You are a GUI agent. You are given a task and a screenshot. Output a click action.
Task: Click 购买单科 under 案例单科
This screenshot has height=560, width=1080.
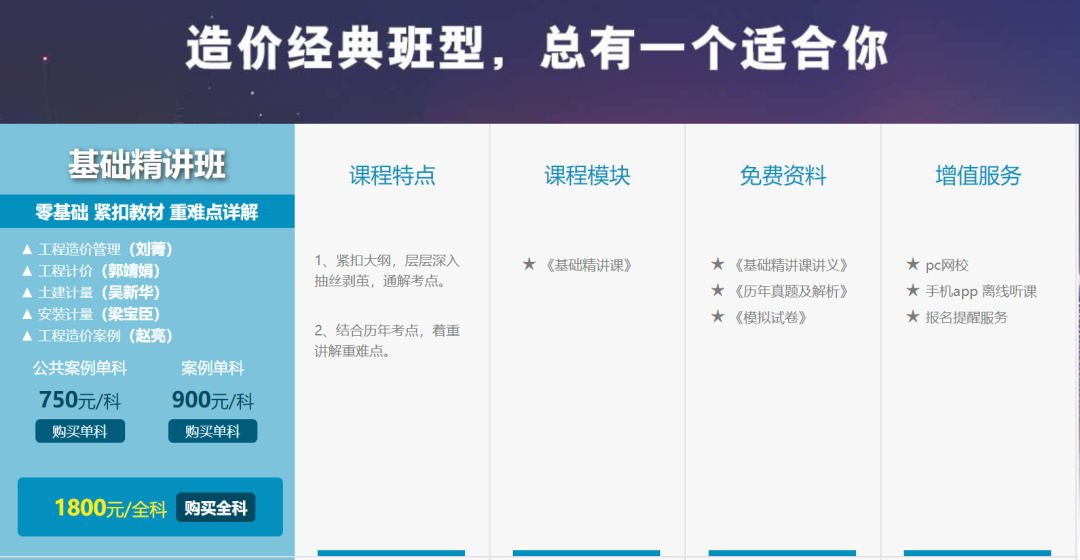click(x=213, y=431)
